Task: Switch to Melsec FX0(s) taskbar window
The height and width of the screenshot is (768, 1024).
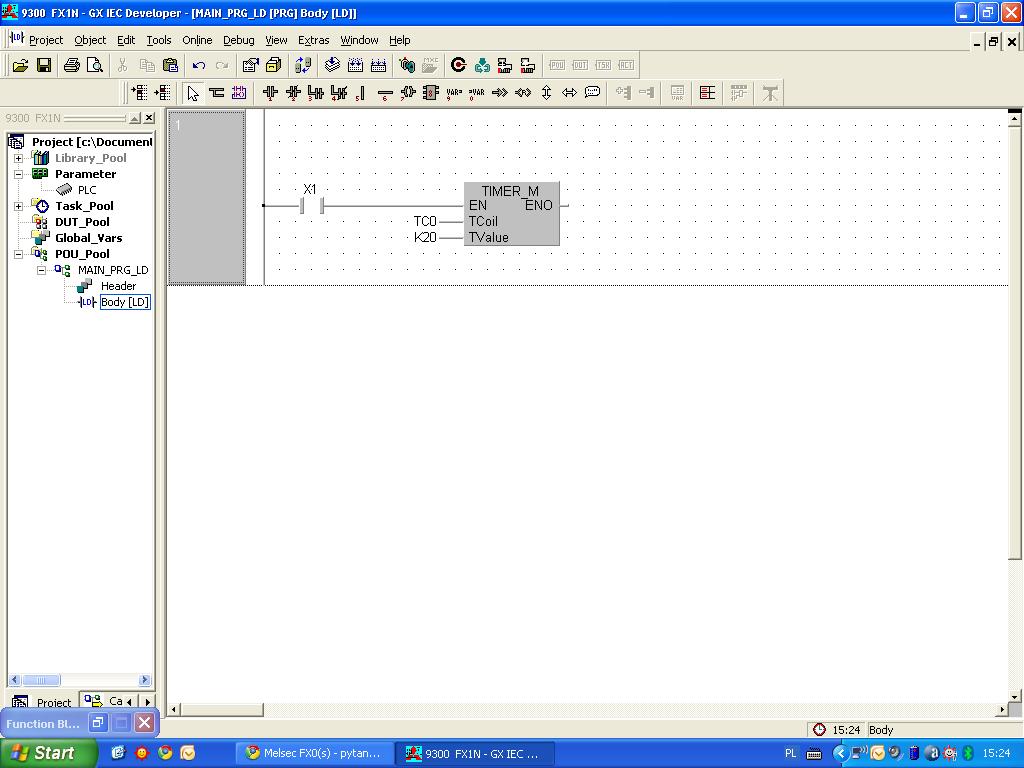Action: [x=314, y=753]
